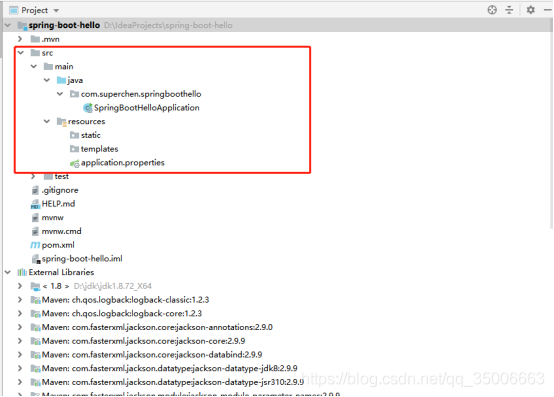Click the templates folder icon
This screenshot has width=554, height=397.
[x=74, y=149]
